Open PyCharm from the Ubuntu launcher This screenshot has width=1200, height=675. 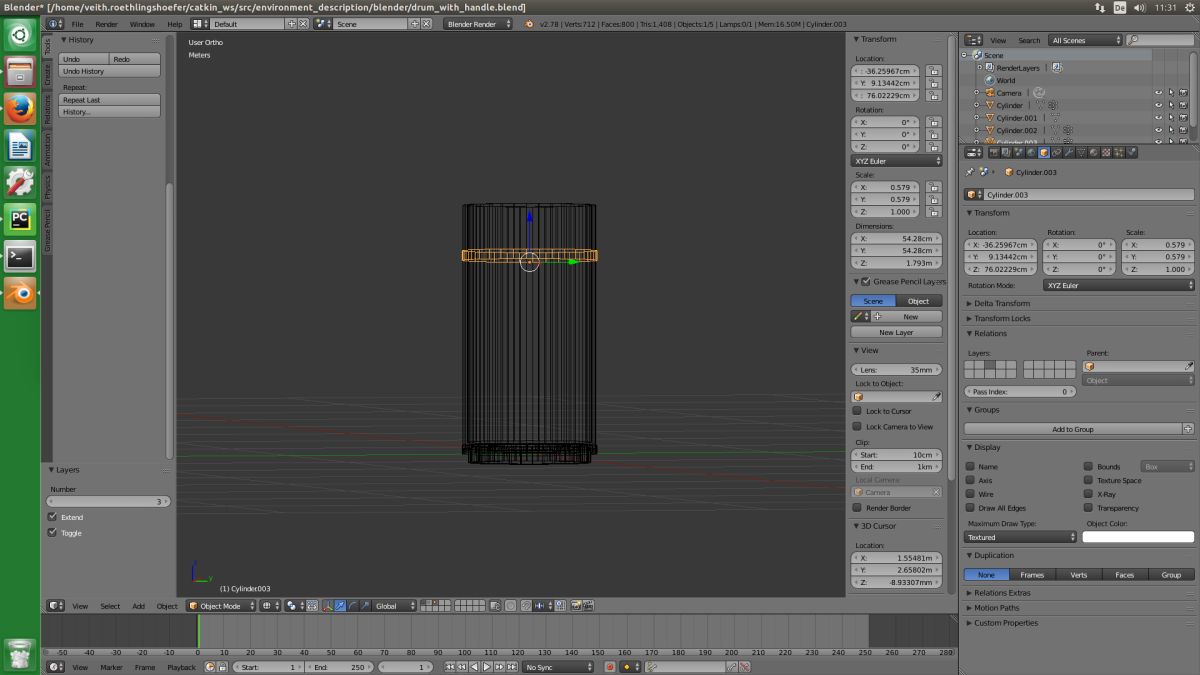[20, 219]
